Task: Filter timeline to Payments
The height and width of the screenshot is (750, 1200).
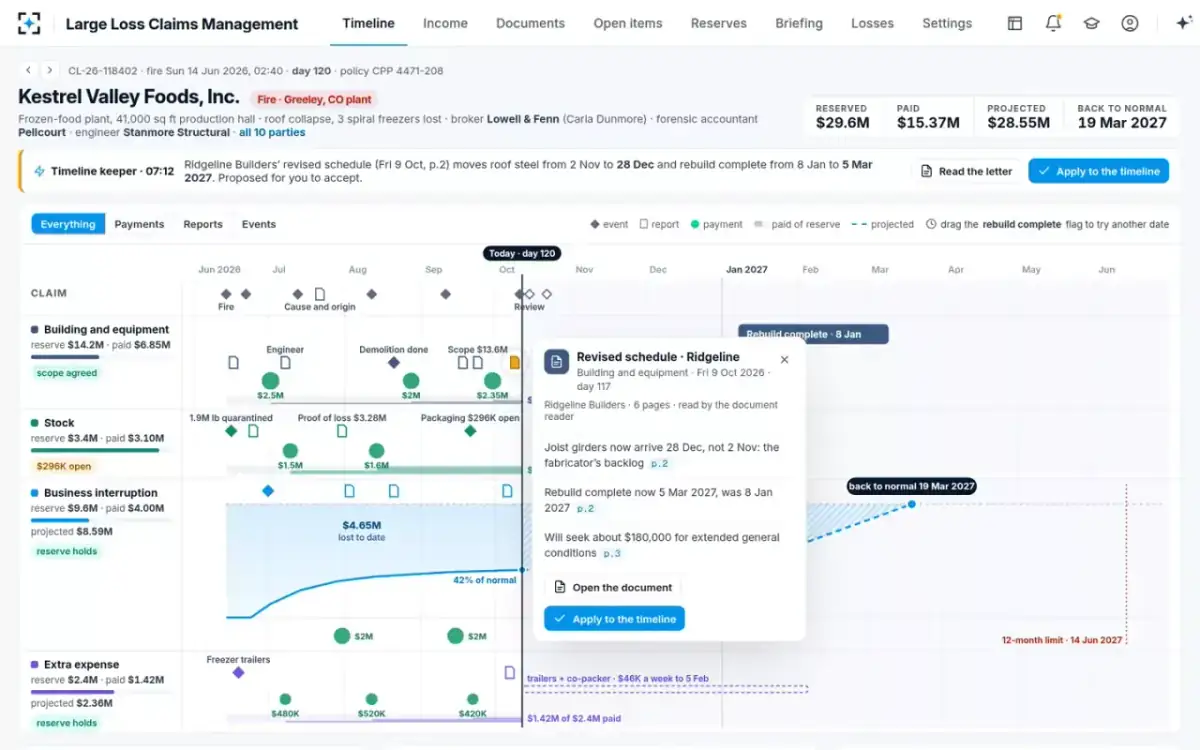Action: 139,224
